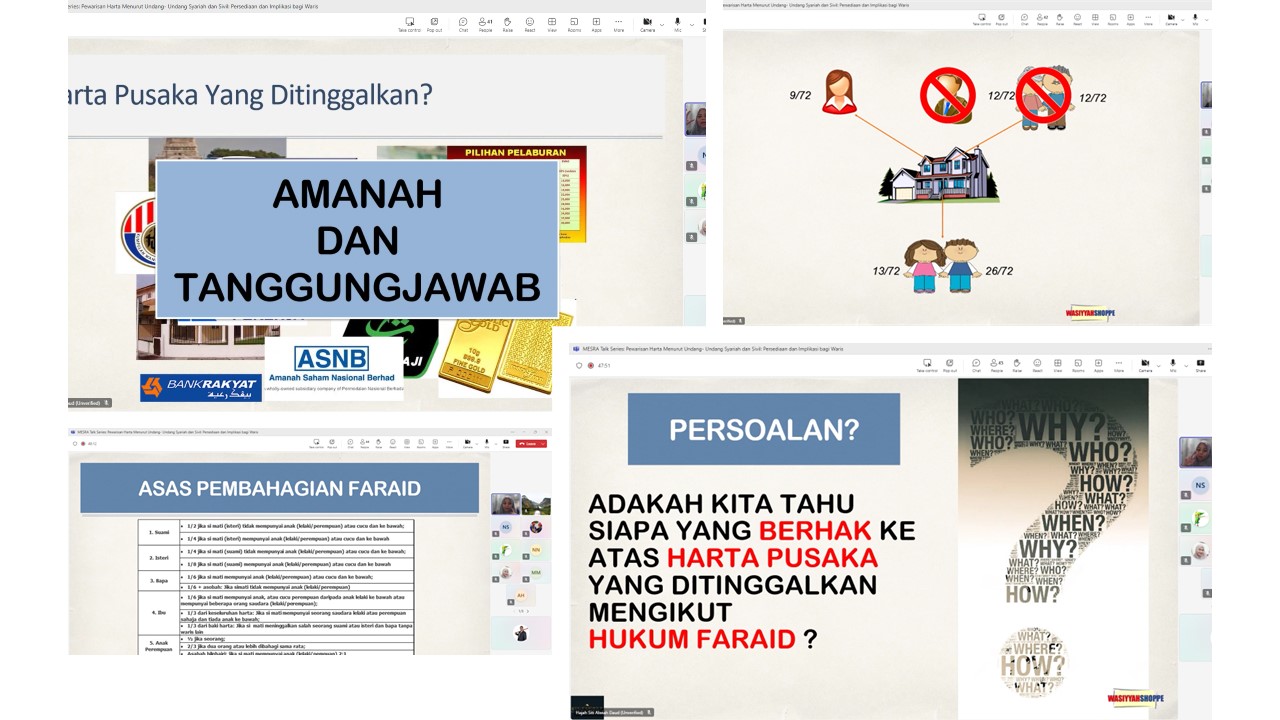Toggle Camera in Asas Pembahagian Faraid window
This screenshot has height=720, width=1280.
click(468, 443)
